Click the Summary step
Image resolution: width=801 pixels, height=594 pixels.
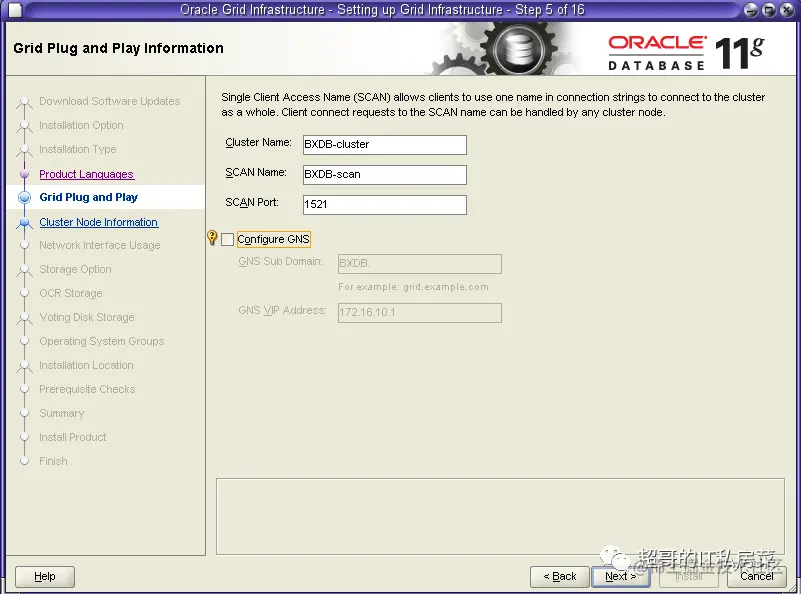point(61,413)
